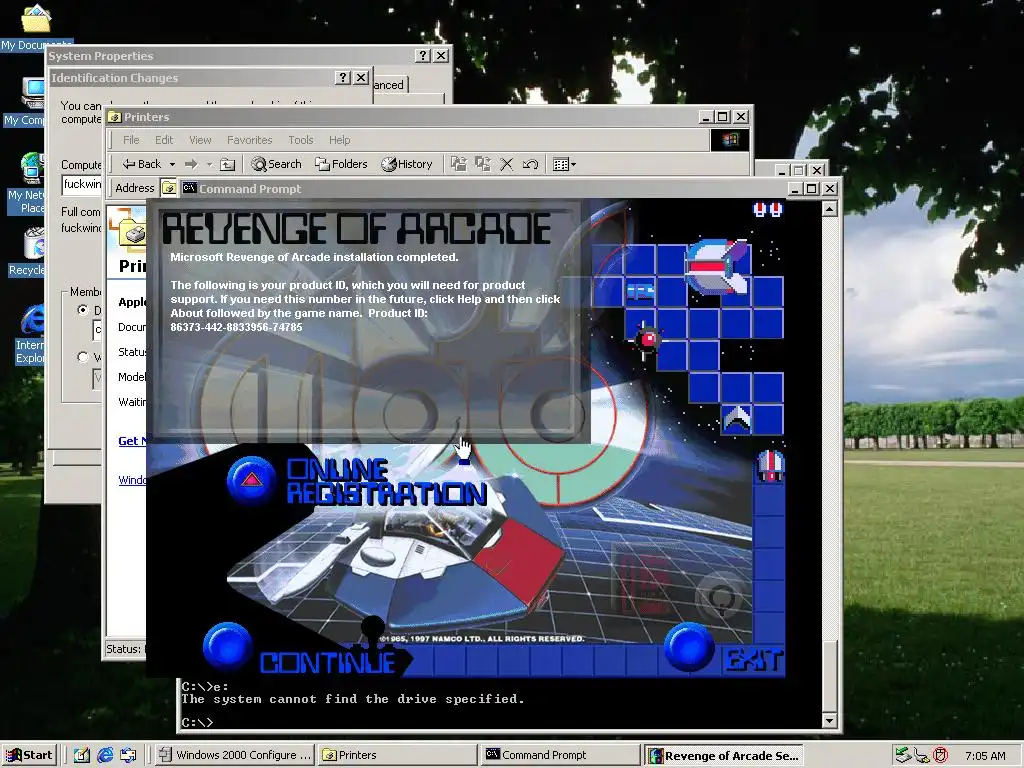
Task: Click the EXIT label in the installer
Action: coord(754,660)
